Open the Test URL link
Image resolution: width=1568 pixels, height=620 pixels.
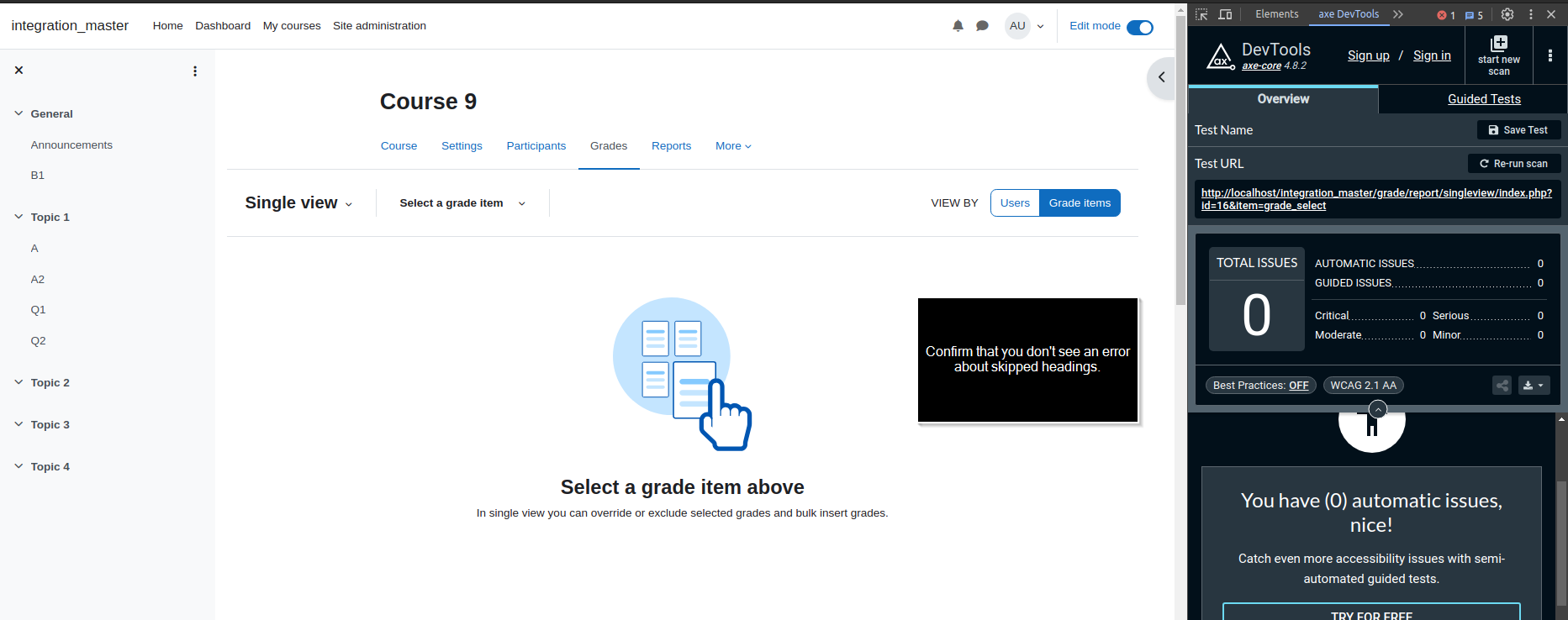pos(1376,199)
